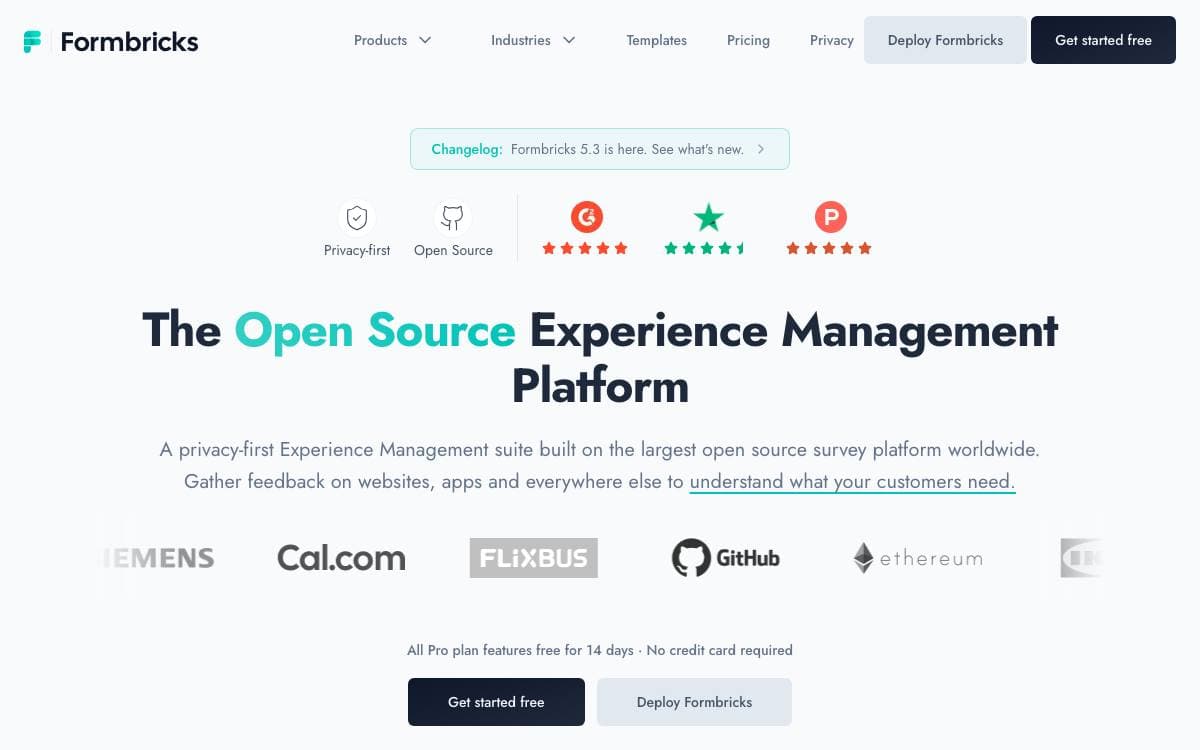Expand the Products dropdown menu
The image size is (1200, 750).
coord(392,40)
